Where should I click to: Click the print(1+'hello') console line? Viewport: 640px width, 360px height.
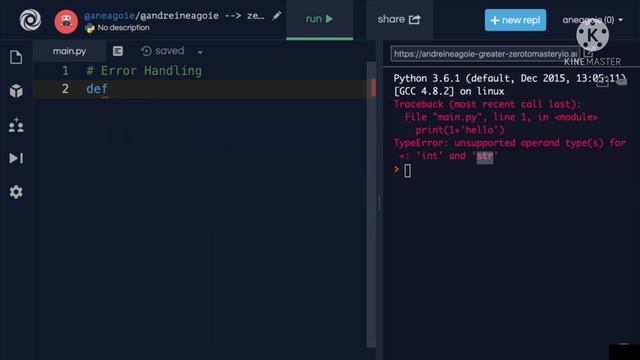460,130
